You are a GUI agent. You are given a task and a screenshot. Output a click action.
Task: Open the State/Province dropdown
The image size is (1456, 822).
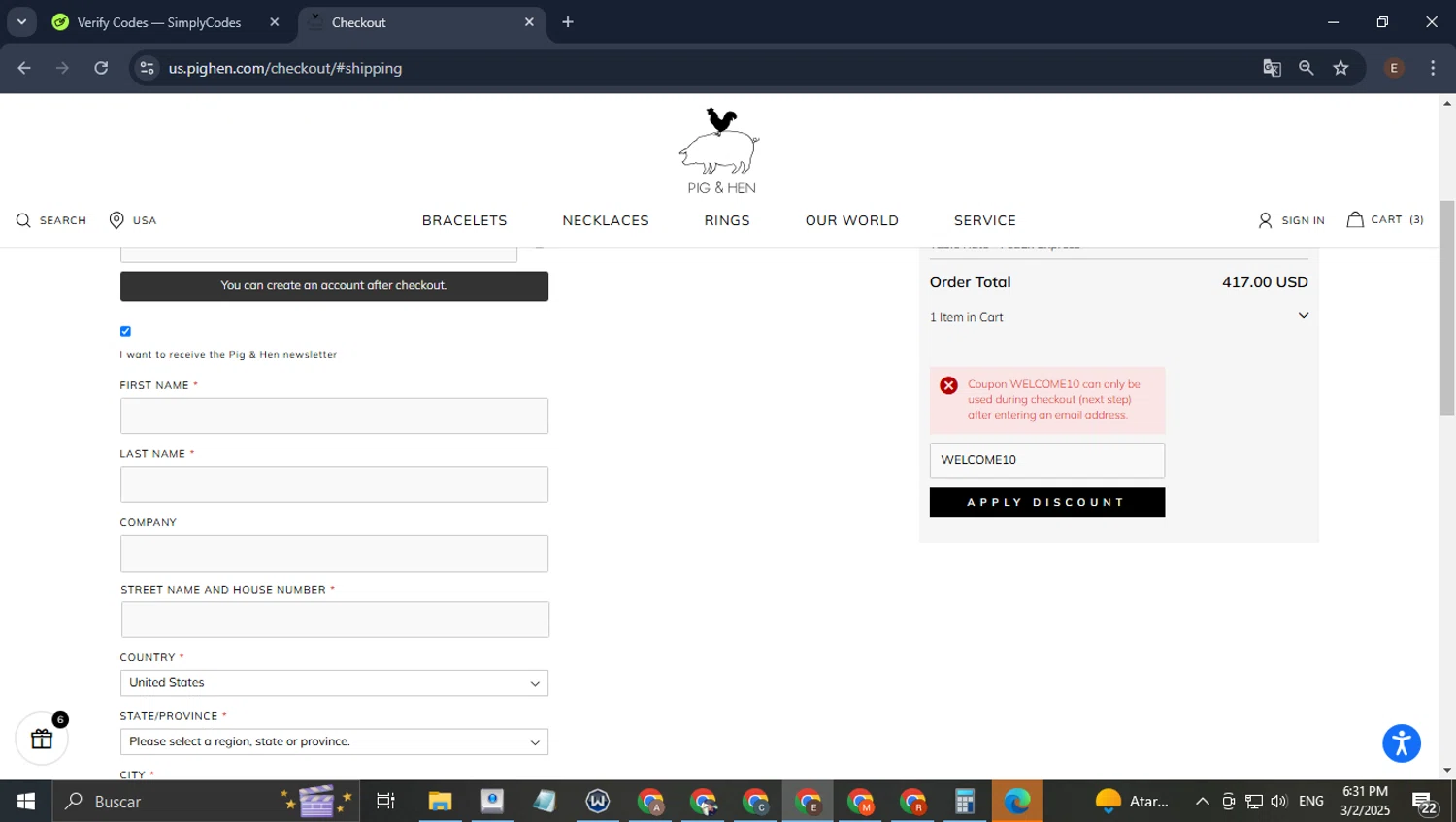(334, 742)
